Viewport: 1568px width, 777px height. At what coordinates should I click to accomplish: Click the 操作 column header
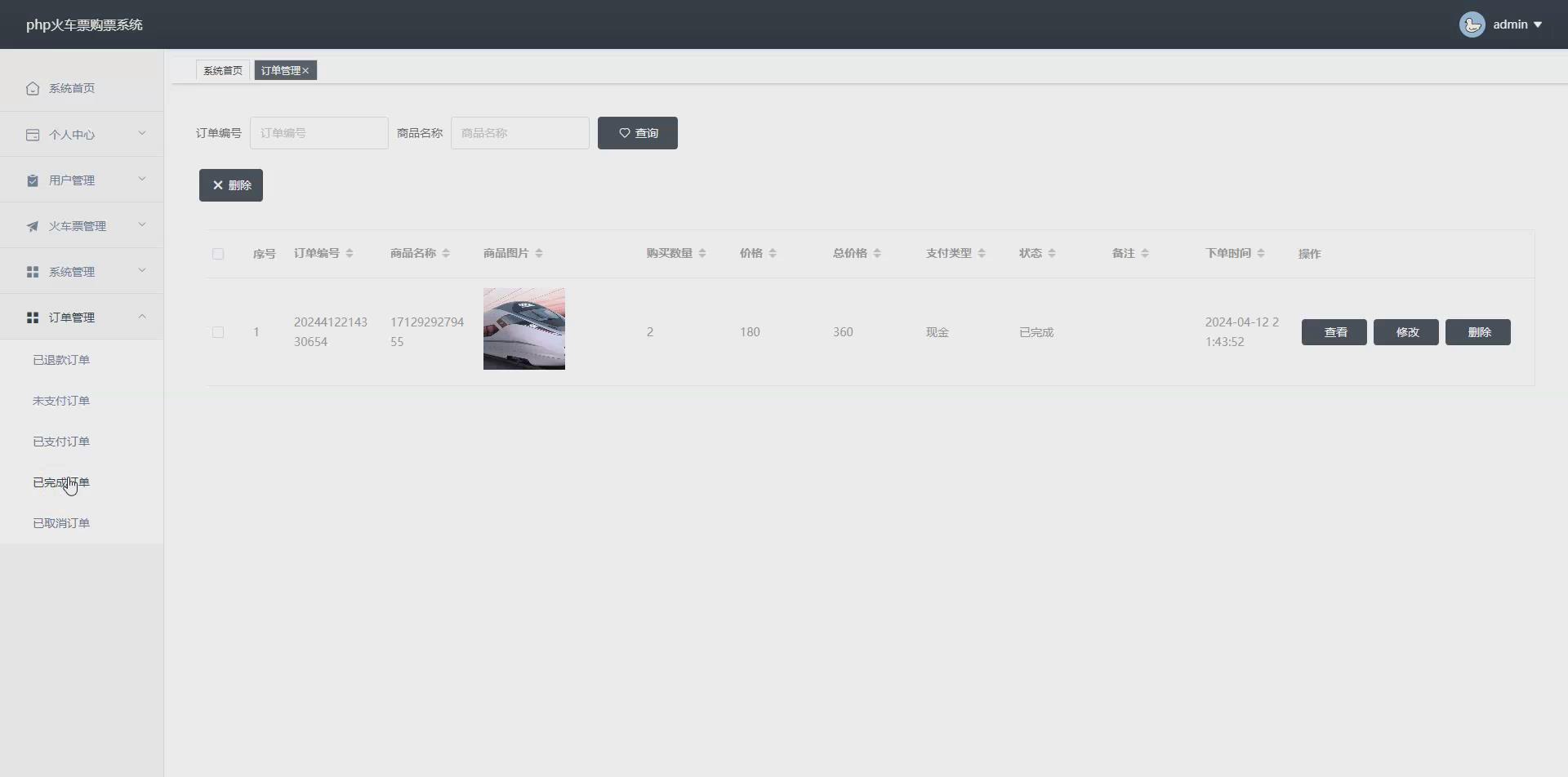[x=1310, y=254]
